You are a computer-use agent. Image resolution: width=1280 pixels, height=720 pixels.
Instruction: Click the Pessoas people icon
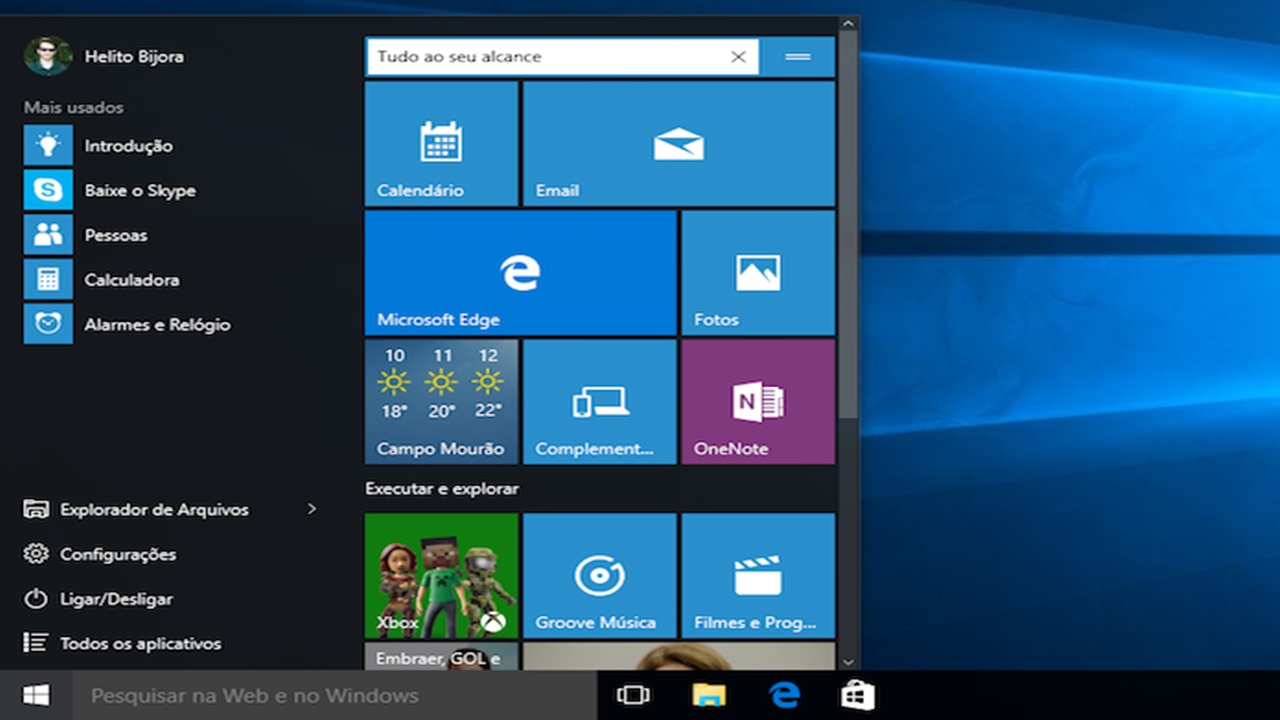tap(48, 235)
